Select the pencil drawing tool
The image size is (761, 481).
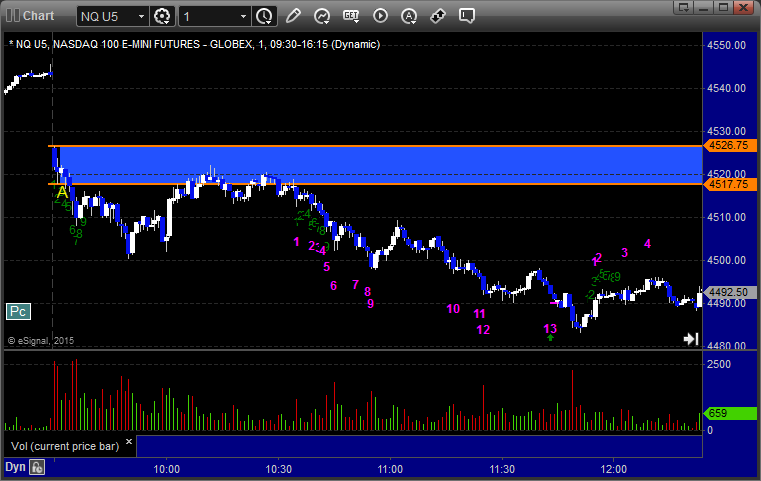[293, 16]
